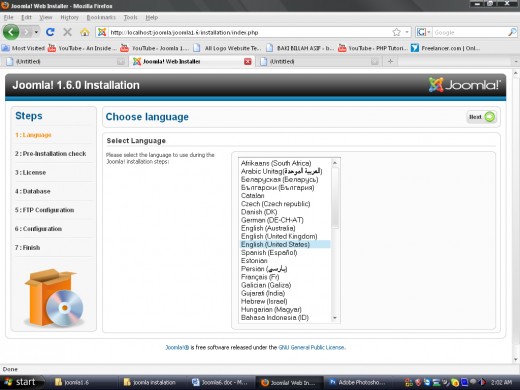520x390 pixels.
Task: Switch to Adobe Photoshop taskbar item
Action: click(x=358, y=382)
